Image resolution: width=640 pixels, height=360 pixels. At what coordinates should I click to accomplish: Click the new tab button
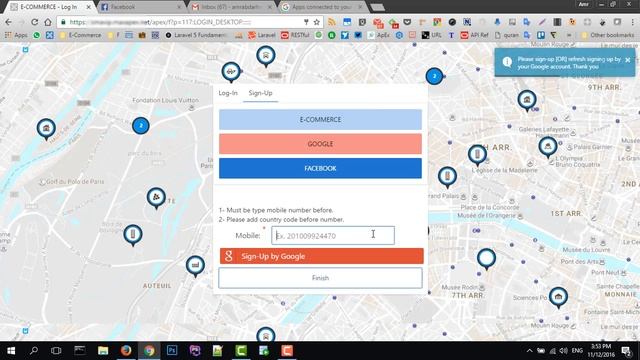[x=378, y=7]
